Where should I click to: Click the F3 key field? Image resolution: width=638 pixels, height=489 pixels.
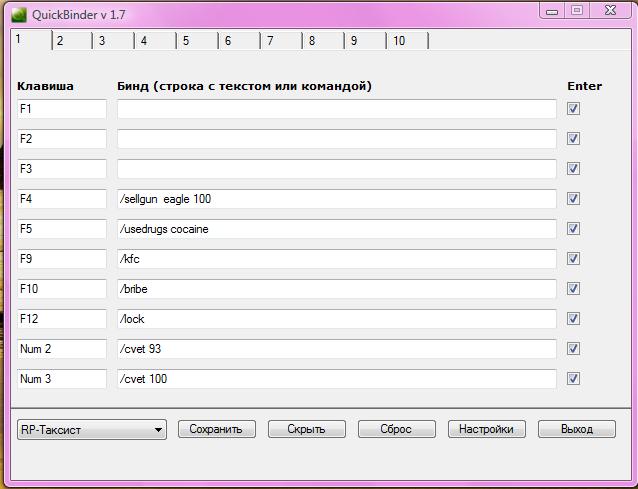(62, 169)
